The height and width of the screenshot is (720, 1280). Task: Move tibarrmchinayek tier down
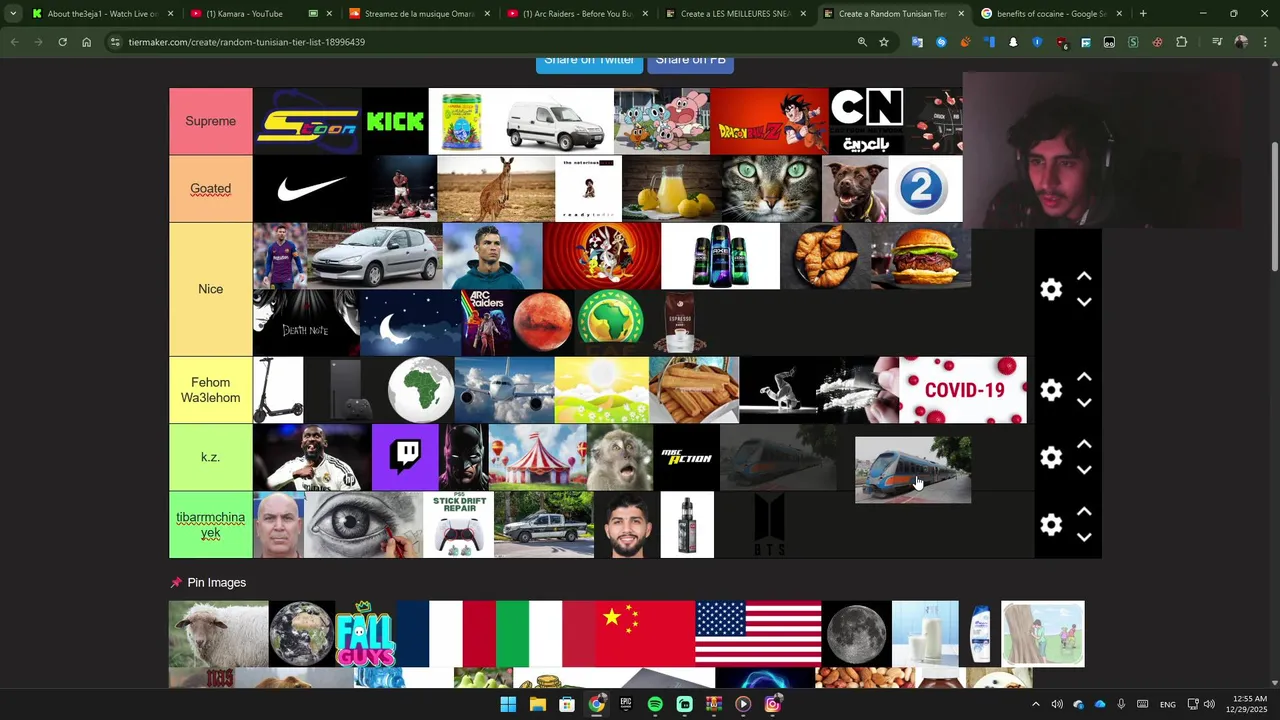[1084, 538]
